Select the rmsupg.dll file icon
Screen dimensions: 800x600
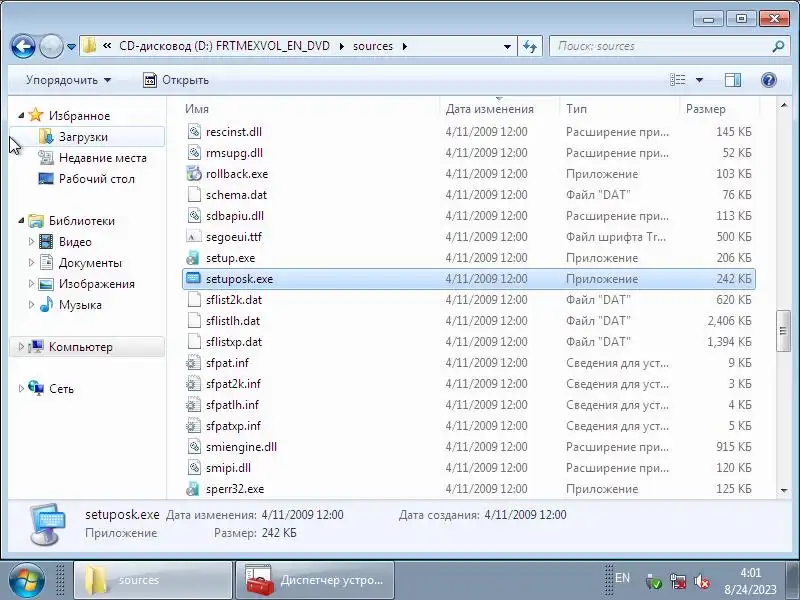coord(194,153)
